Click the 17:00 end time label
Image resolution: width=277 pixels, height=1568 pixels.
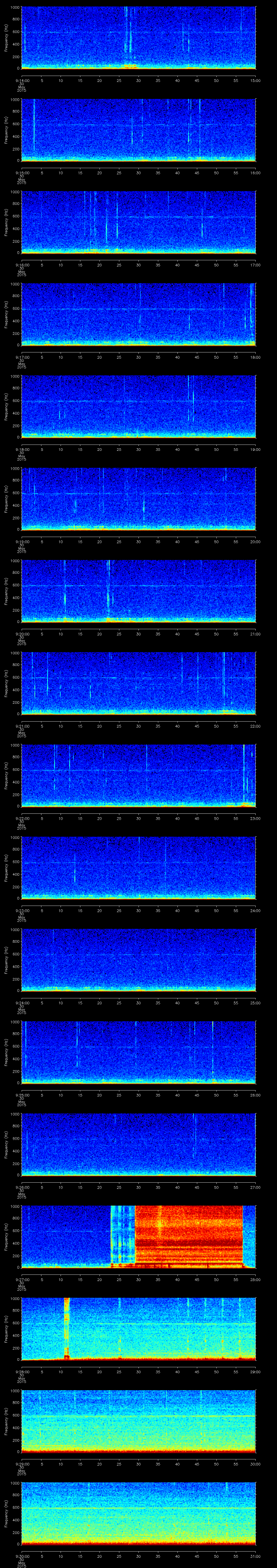point(256,265)
